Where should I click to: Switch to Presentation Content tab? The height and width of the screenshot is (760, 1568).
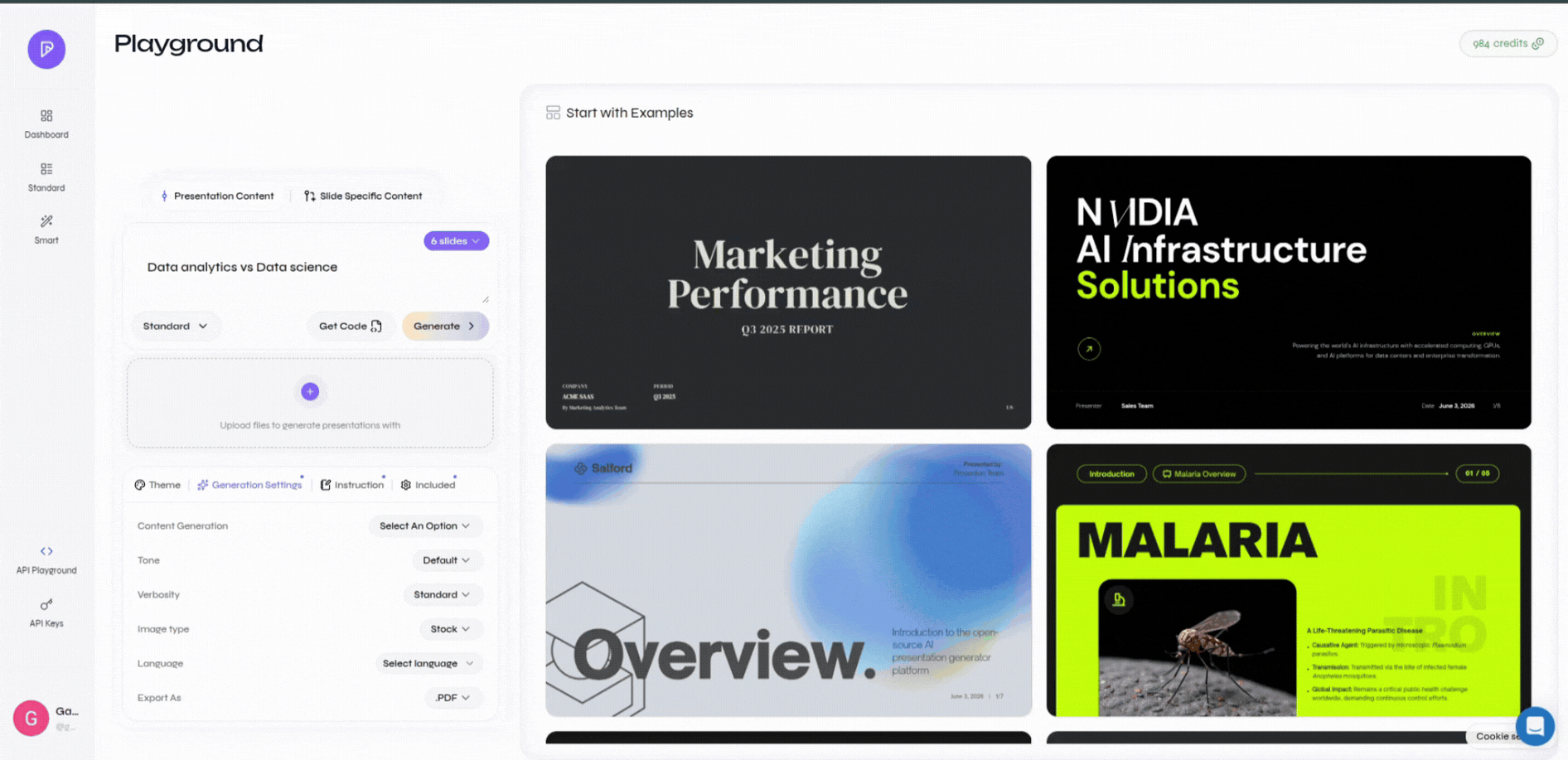pyautogui.click(x=217, y=196)
